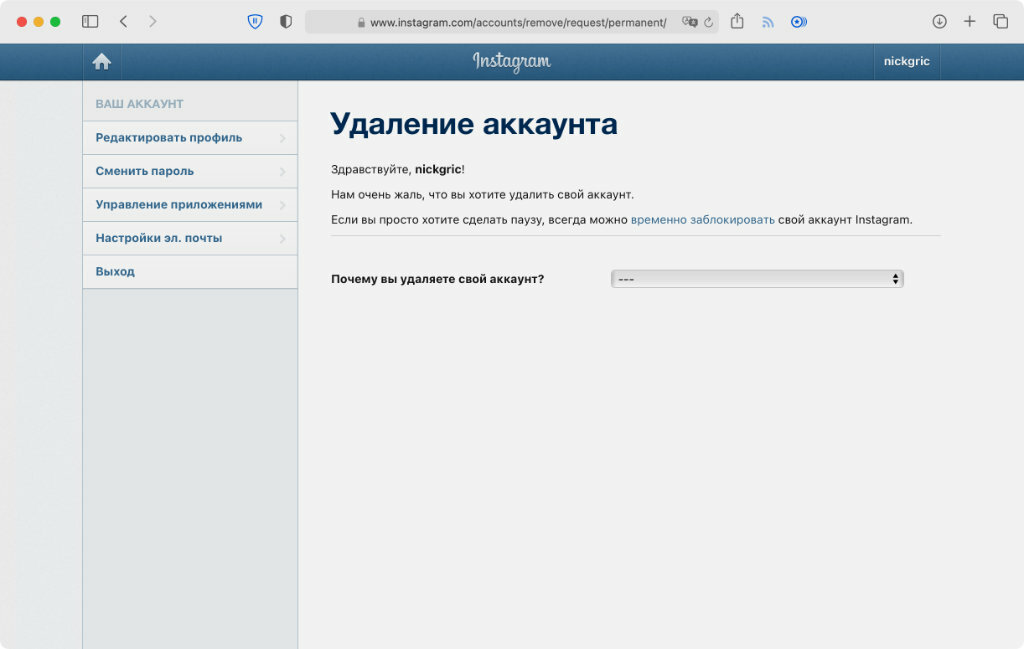Click the blue circular star extension icon
Viewport: 1024px width, 649px height.
coord(798,22)
